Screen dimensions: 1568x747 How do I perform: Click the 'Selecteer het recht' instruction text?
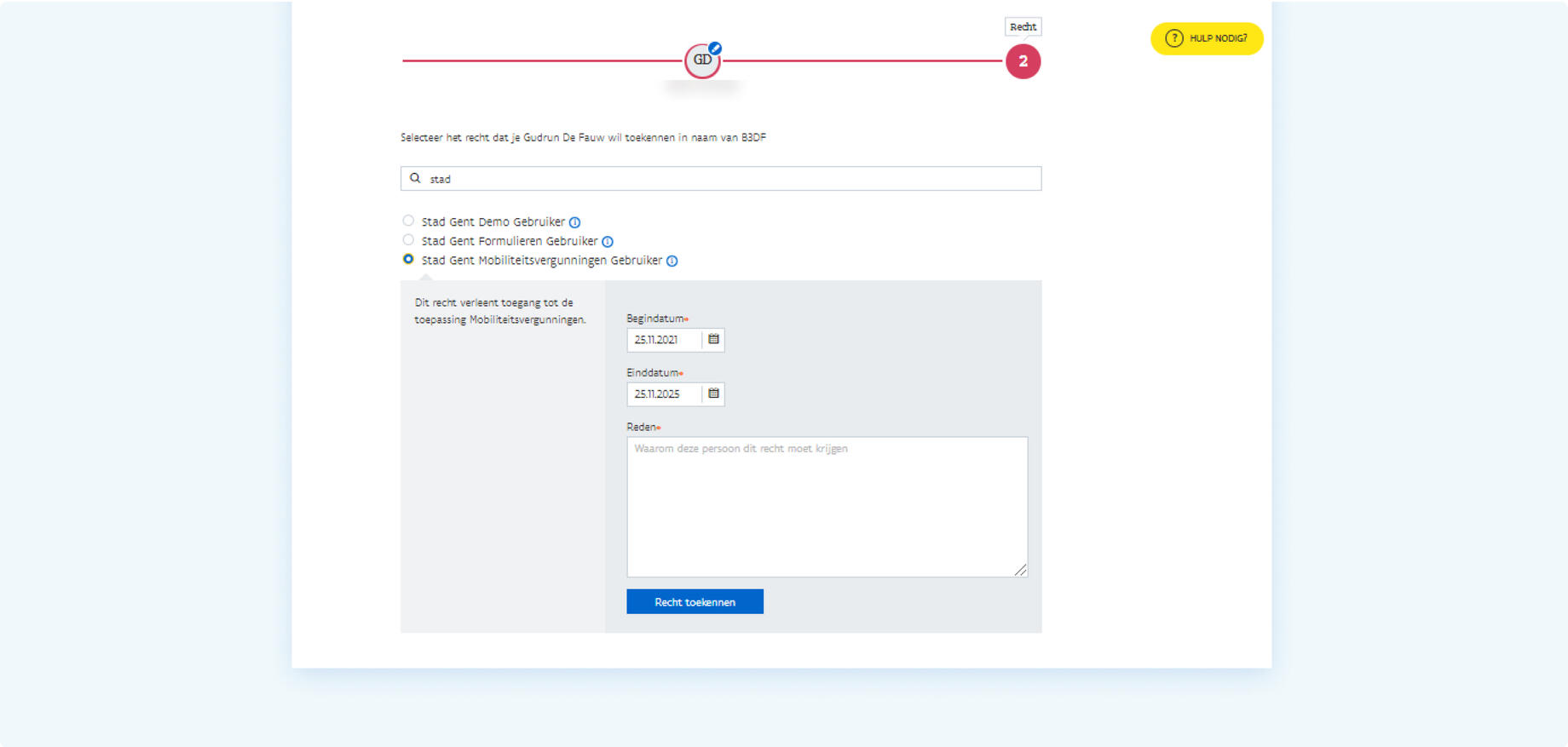[x=583, y=137]
